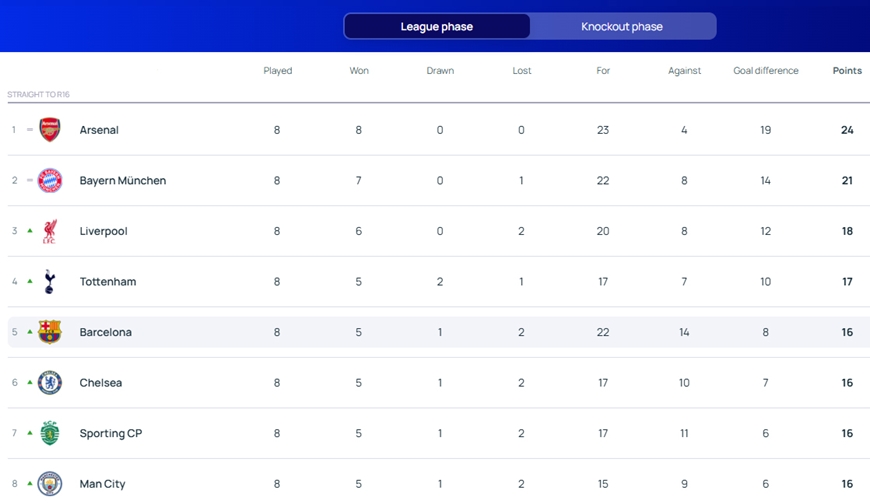Click the Arsenal club crest
870x504 pixels.
(50, 130)
